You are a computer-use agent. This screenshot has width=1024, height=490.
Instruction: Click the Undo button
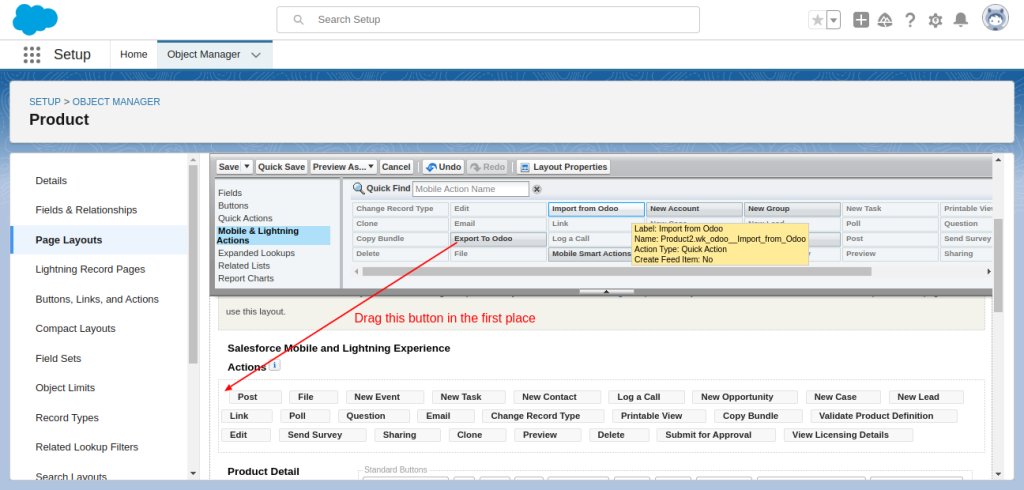click(x=443, y=167)
